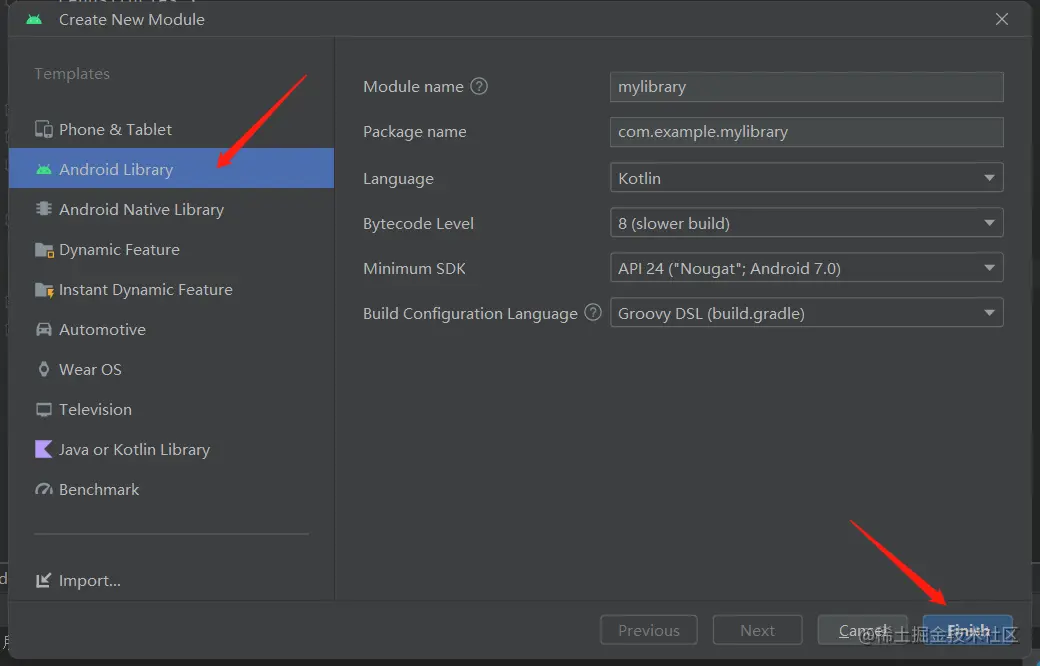Open the Import... option label
Image resolution: width=1040 pixels, height=666 pixels.
coord(90,580)
